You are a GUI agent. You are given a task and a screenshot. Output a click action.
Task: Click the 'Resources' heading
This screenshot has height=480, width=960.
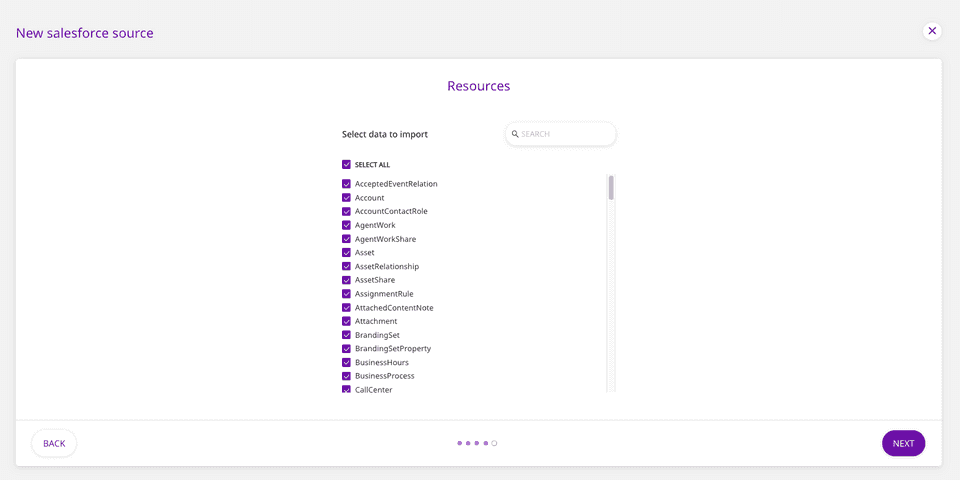[479, 86]
